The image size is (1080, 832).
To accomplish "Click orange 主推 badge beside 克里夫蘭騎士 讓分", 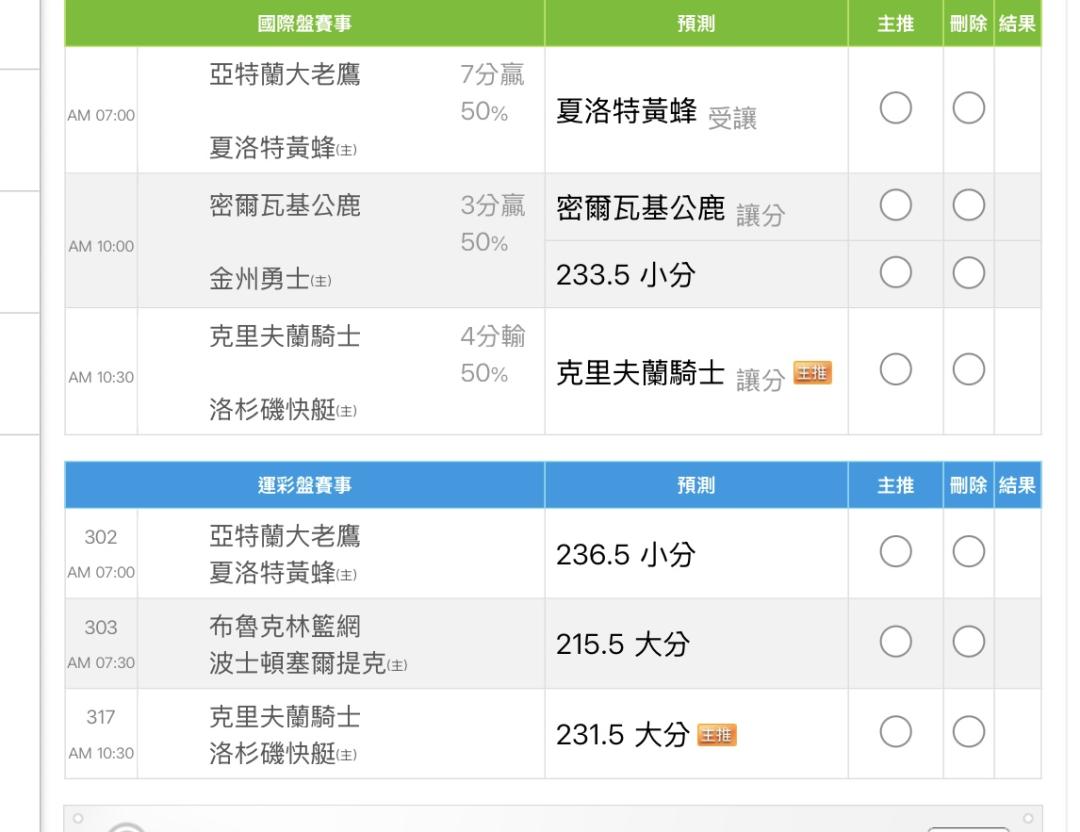I will 812,374.
